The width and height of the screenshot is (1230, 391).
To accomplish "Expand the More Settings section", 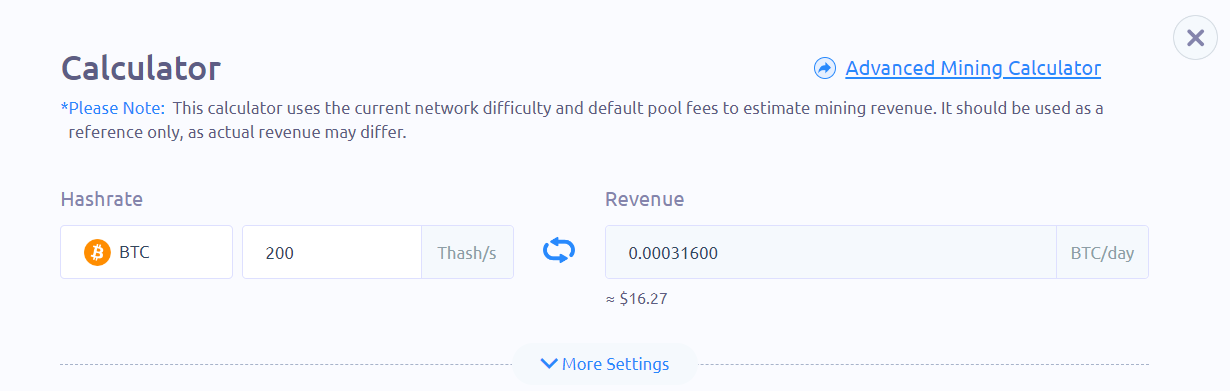I will coord(605,364).
